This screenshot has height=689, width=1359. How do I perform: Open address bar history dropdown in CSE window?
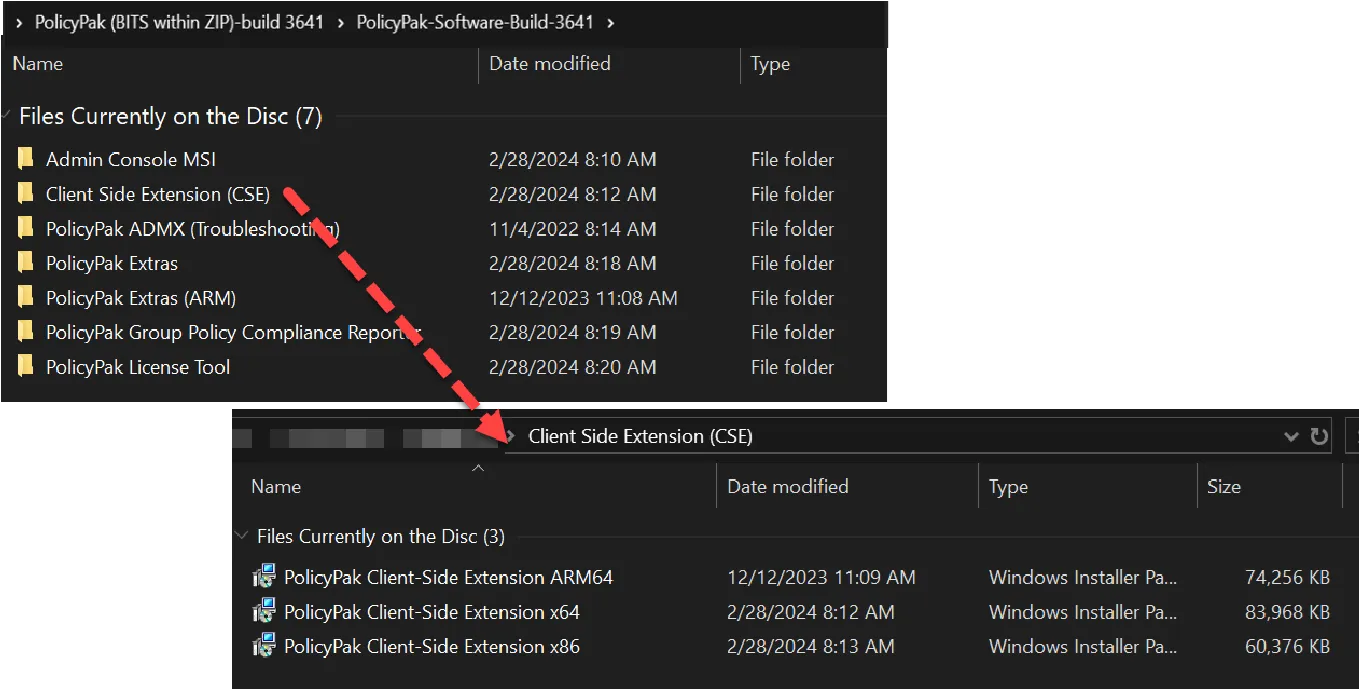point(1291,437)
